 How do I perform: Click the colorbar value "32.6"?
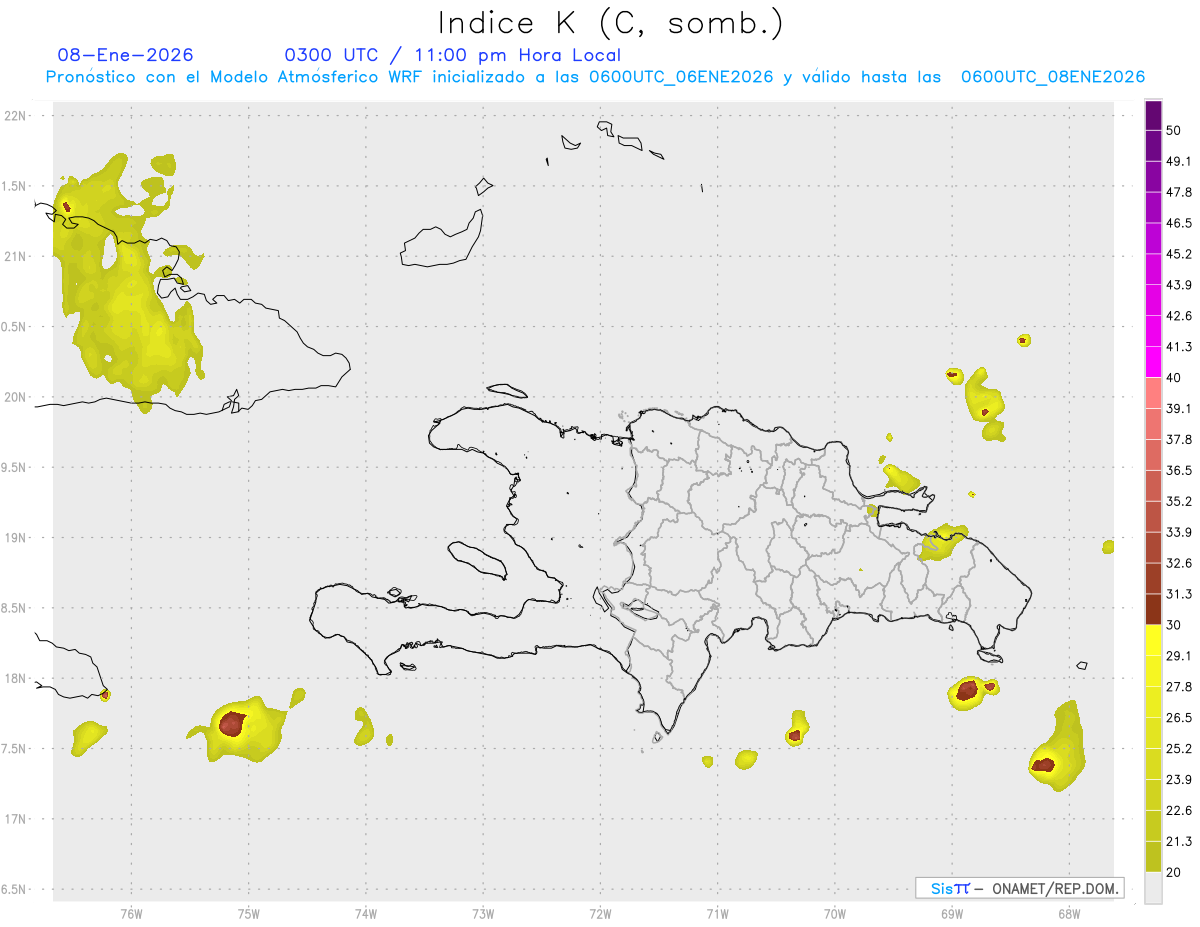pyautogui.click(x=1179, y=563)
